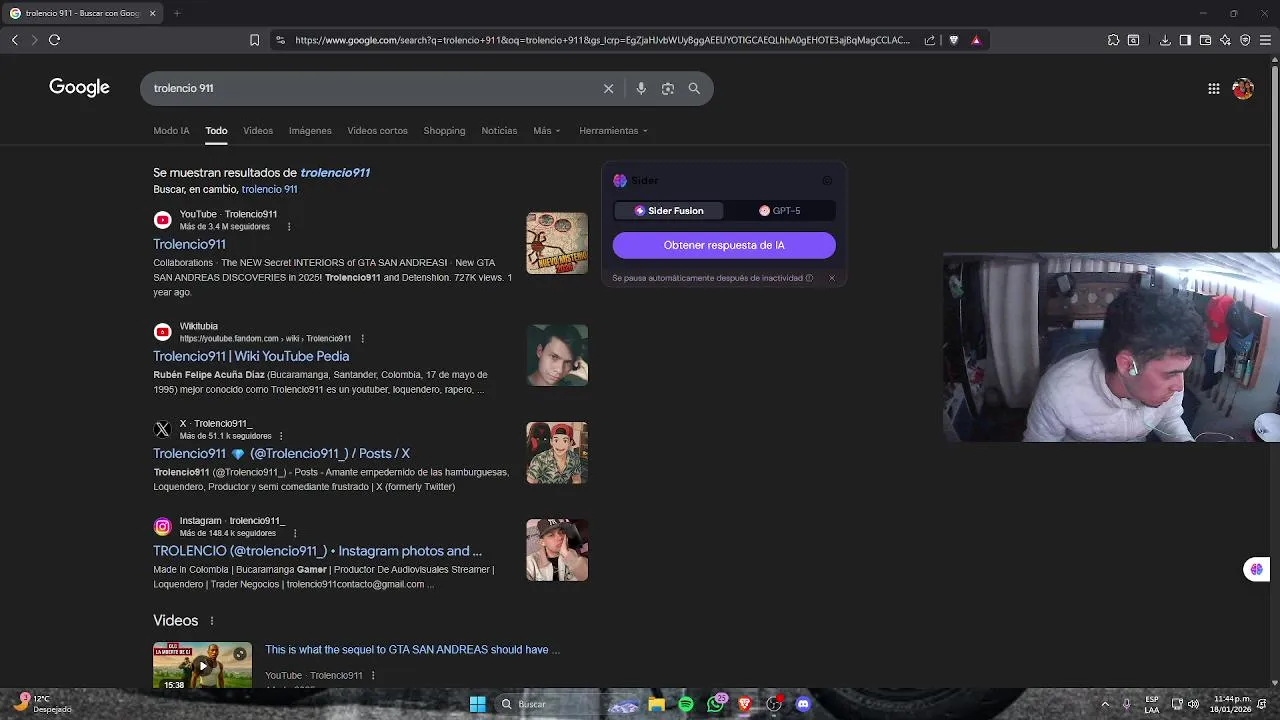Open Spotify from the taskbar

(686, 704)
